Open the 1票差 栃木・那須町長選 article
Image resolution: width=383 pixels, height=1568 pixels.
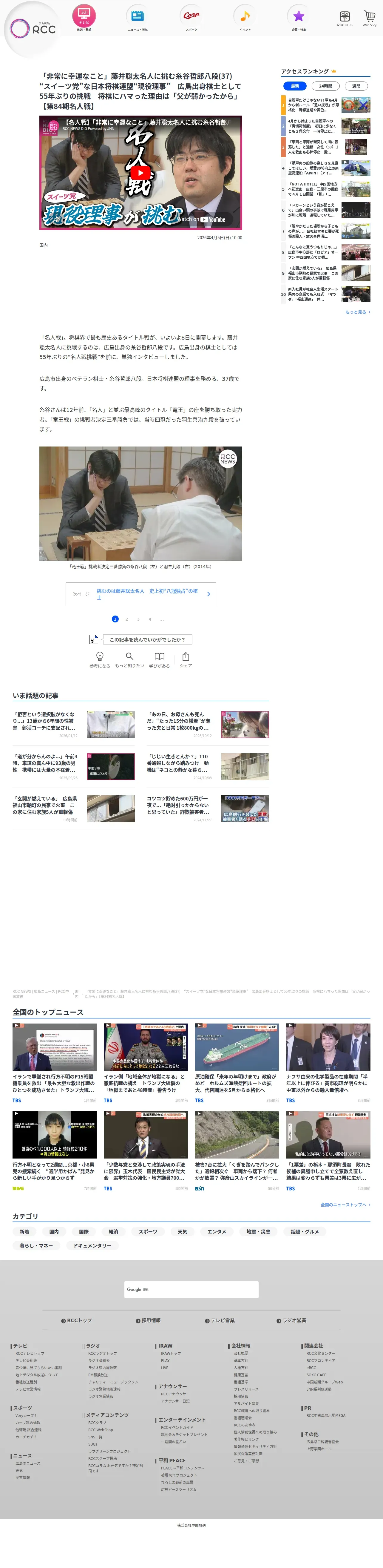[328, 1151]
